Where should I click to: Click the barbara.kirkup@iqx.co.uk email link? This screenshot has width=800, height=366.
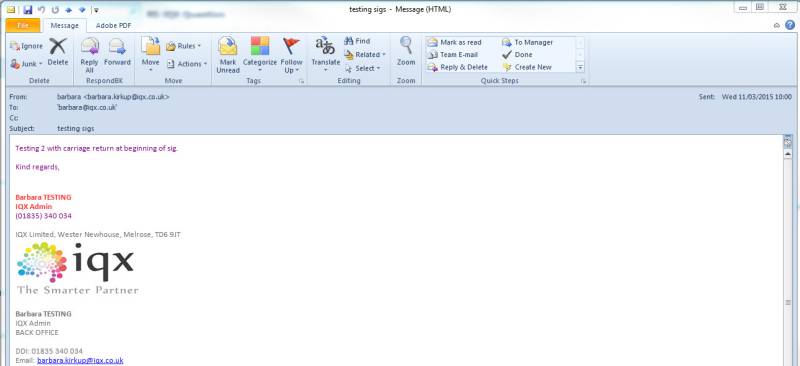coord(80,360)
